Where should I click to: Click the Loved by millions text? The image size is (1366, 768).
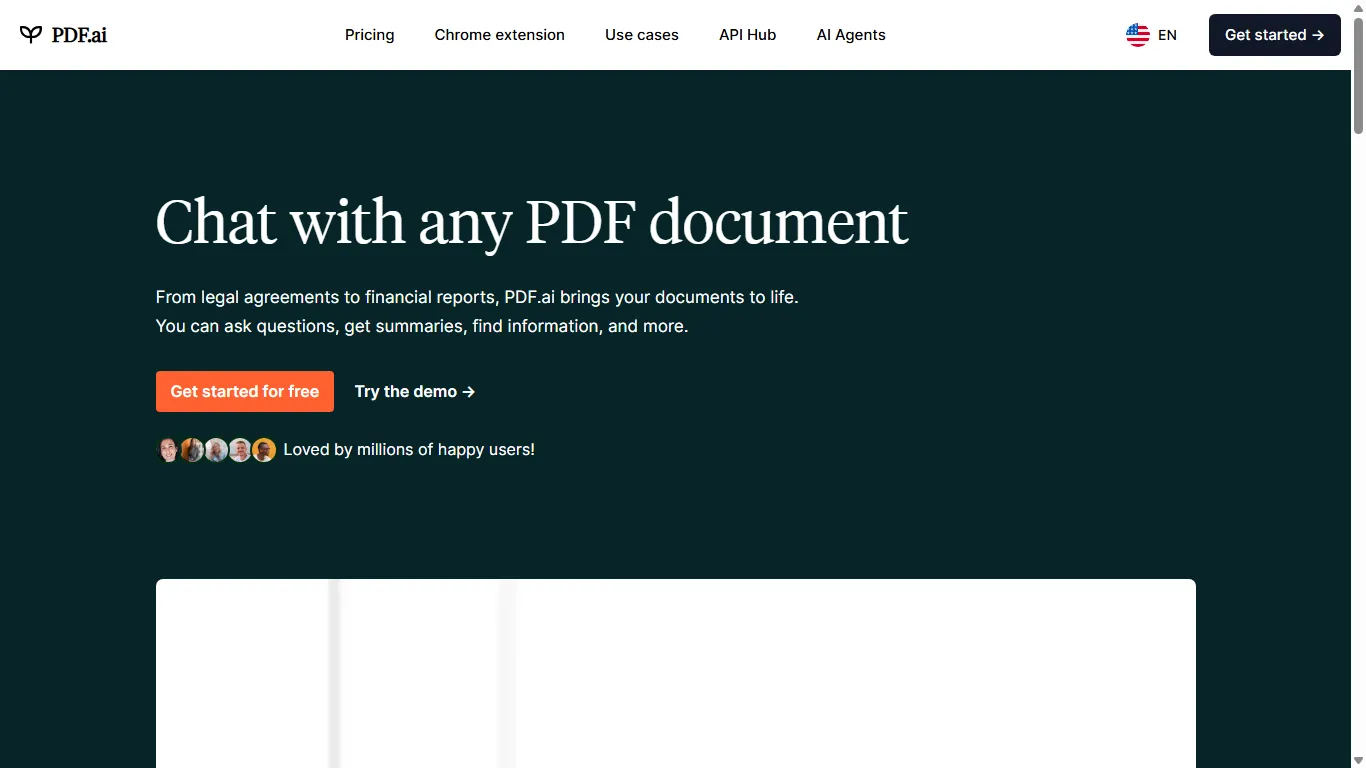[x=409, y=449]
